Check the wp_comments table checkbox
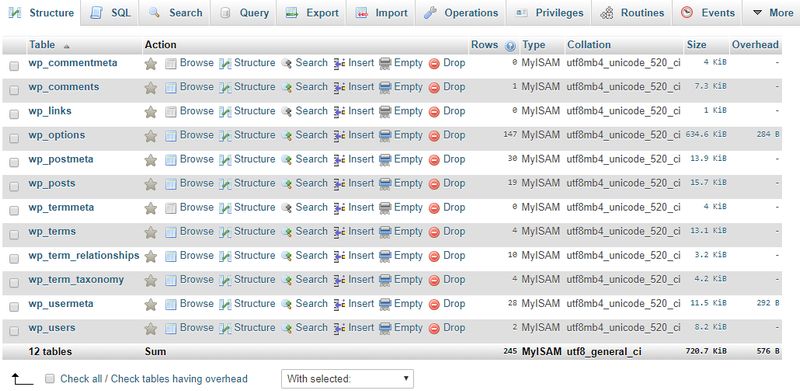800x391 pixels. tap(14, 90)
